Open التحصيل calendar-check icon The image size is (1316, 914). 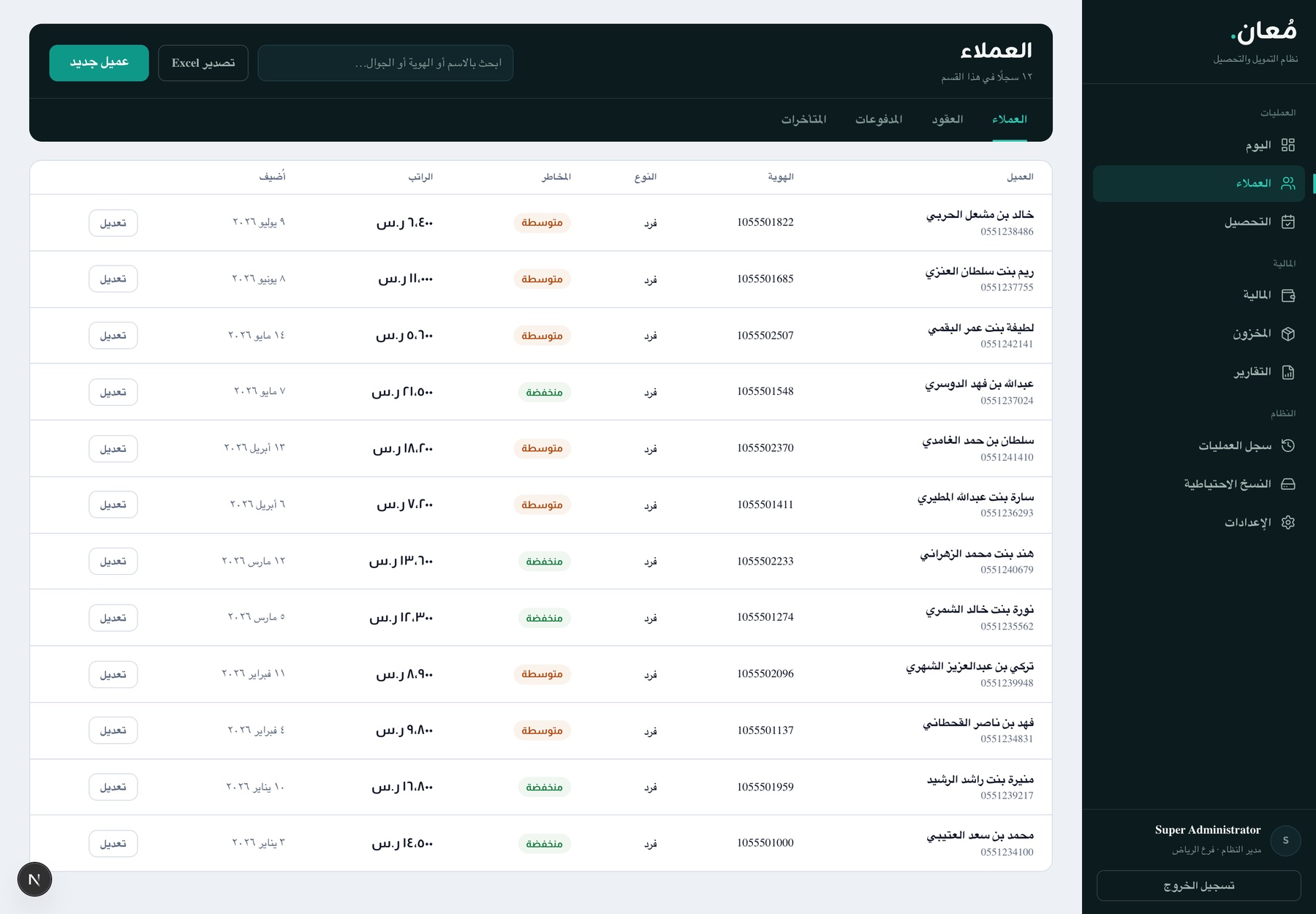1288,222
